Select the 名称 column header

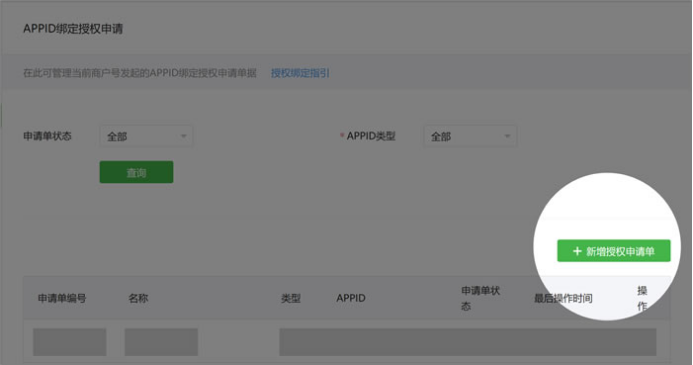pyautogui.click(x=138, y=298)
